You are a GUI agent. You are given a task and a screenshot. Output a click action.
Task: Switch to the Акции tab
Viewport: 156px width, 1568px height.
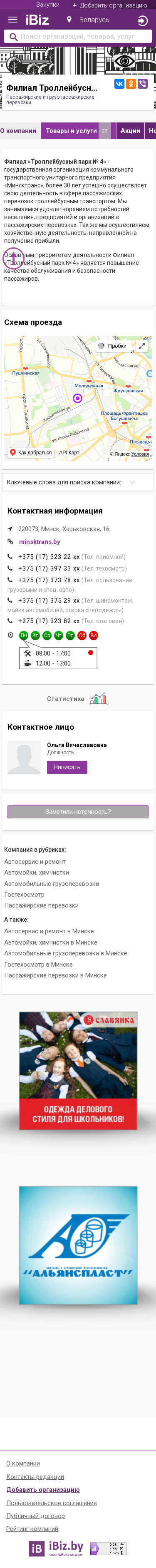[x=131, y=130]
